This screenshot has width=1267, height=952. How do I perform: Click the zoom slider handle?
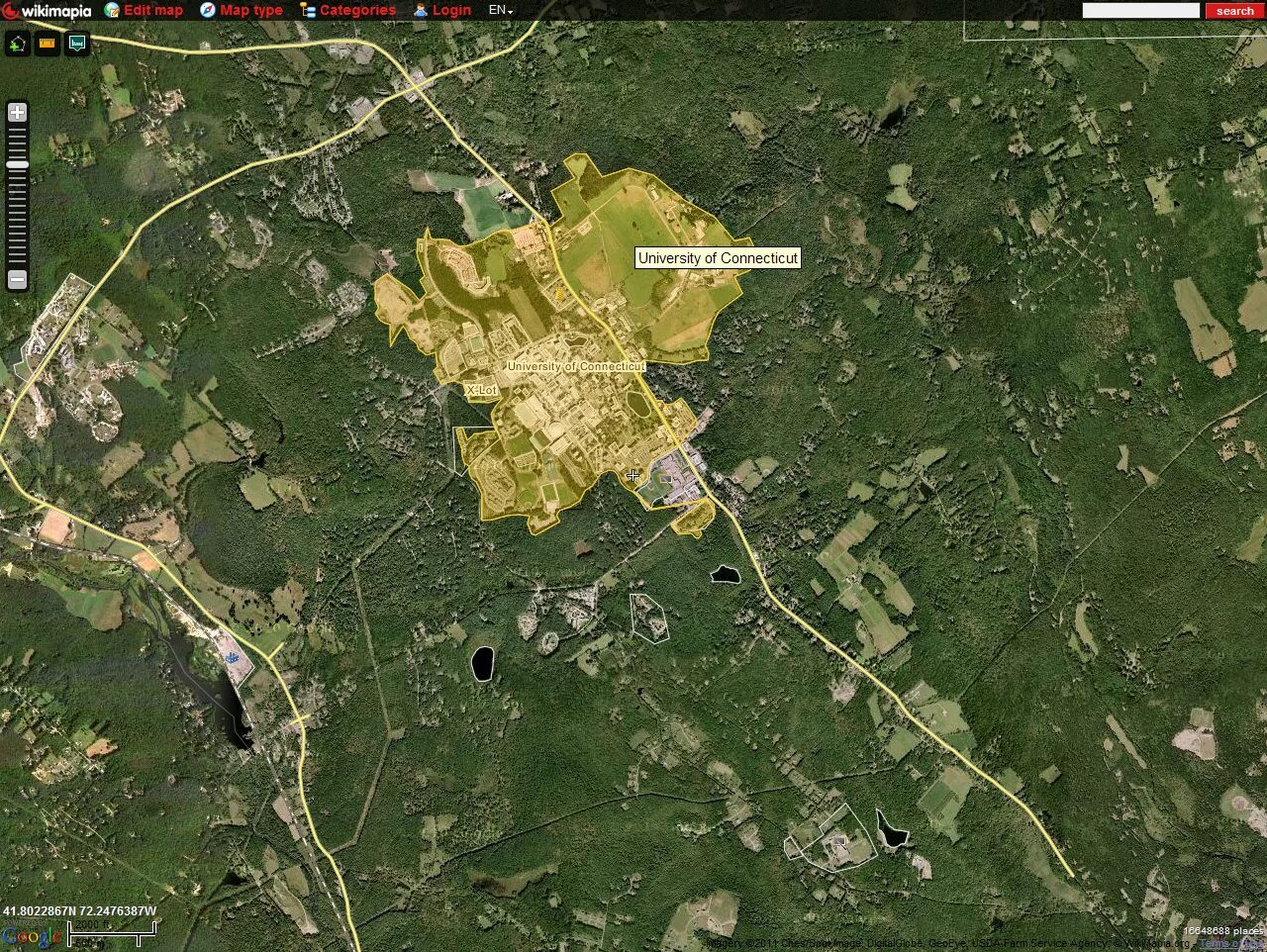(17, 164)
